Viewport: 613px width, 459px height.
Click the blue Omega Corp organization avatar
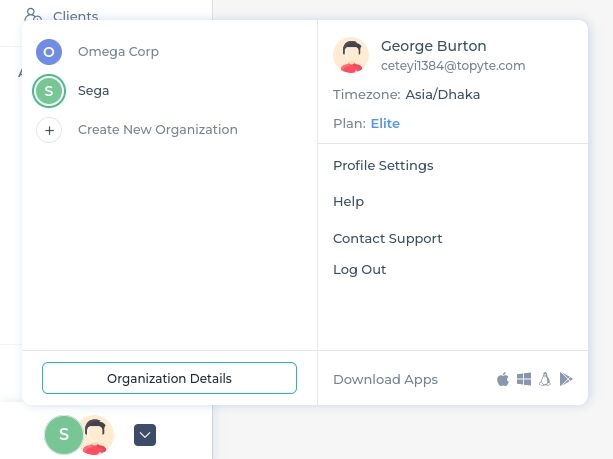tap(49, 52)
